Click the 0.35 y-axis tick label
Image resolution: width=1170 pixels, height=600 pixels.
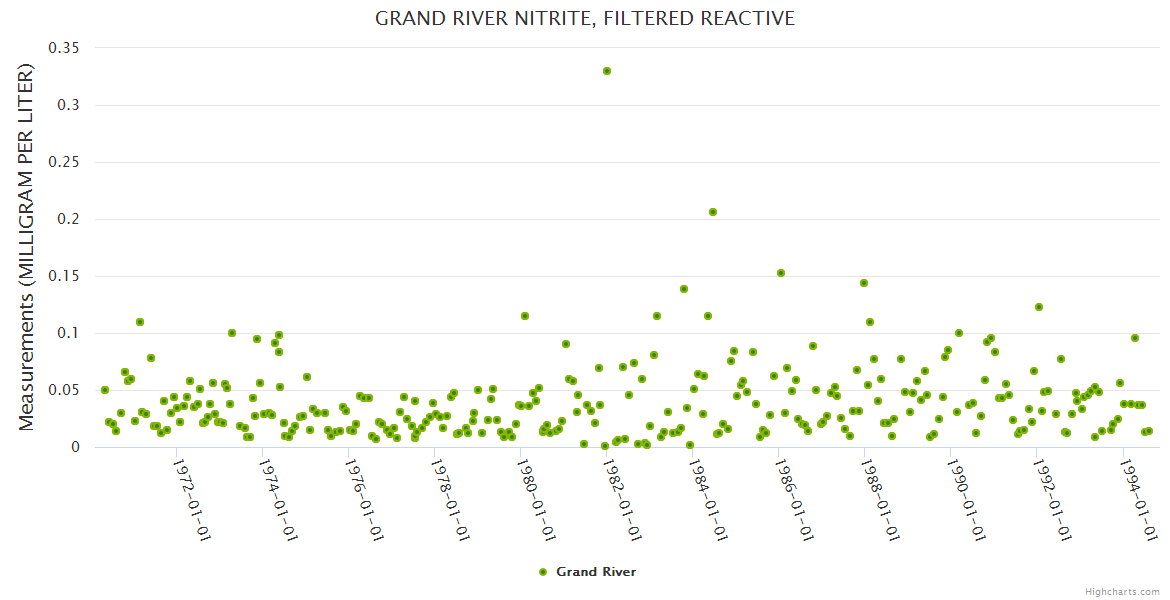(x=65, y=48)
